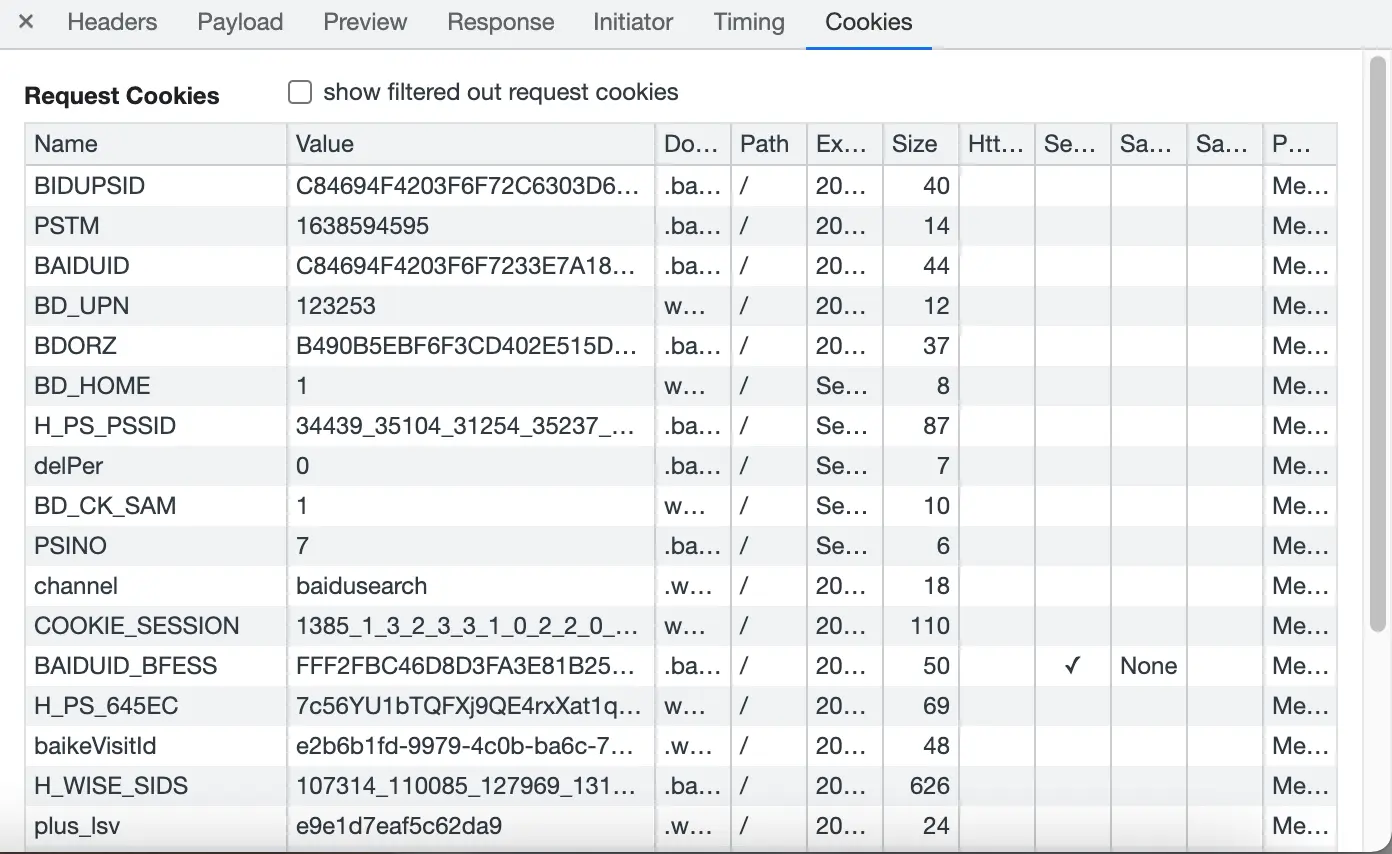Select the BDORZ cookie name
This screenshot has height=854, width=1392.
click(75, 346)
